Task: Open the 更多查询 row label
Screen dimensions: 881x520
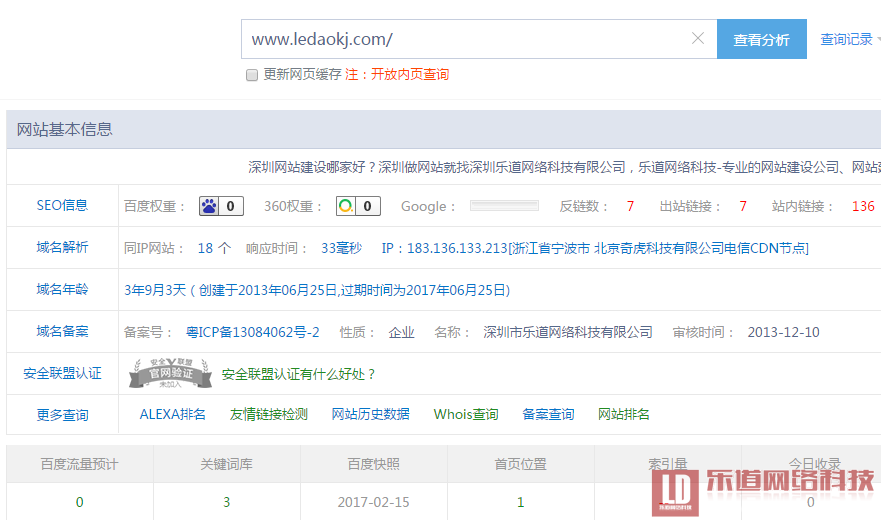Action: [62, 415]
